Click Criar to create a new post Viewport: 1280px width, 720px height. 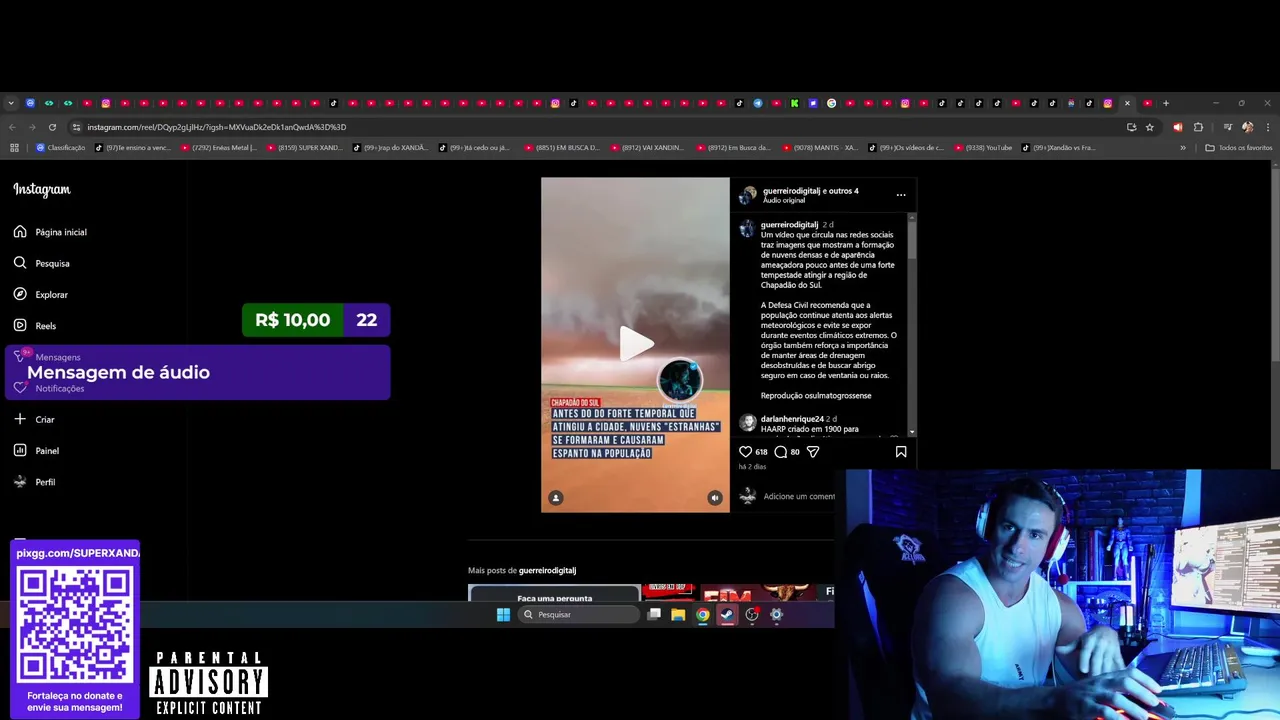34,420
